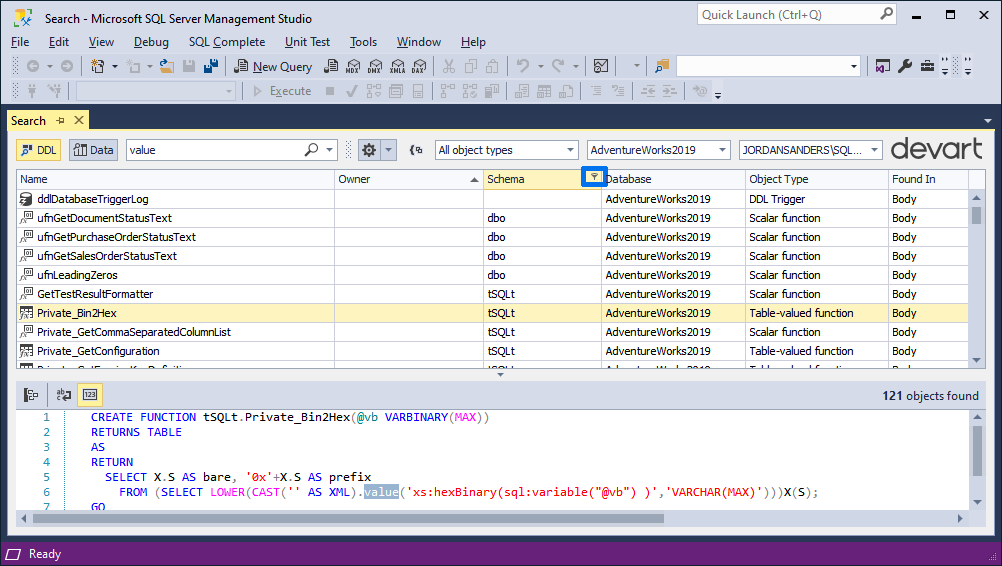The height and width of the screenshot is (566, 1002).
Task: Open the Edit menu
Action: [59, 42]
